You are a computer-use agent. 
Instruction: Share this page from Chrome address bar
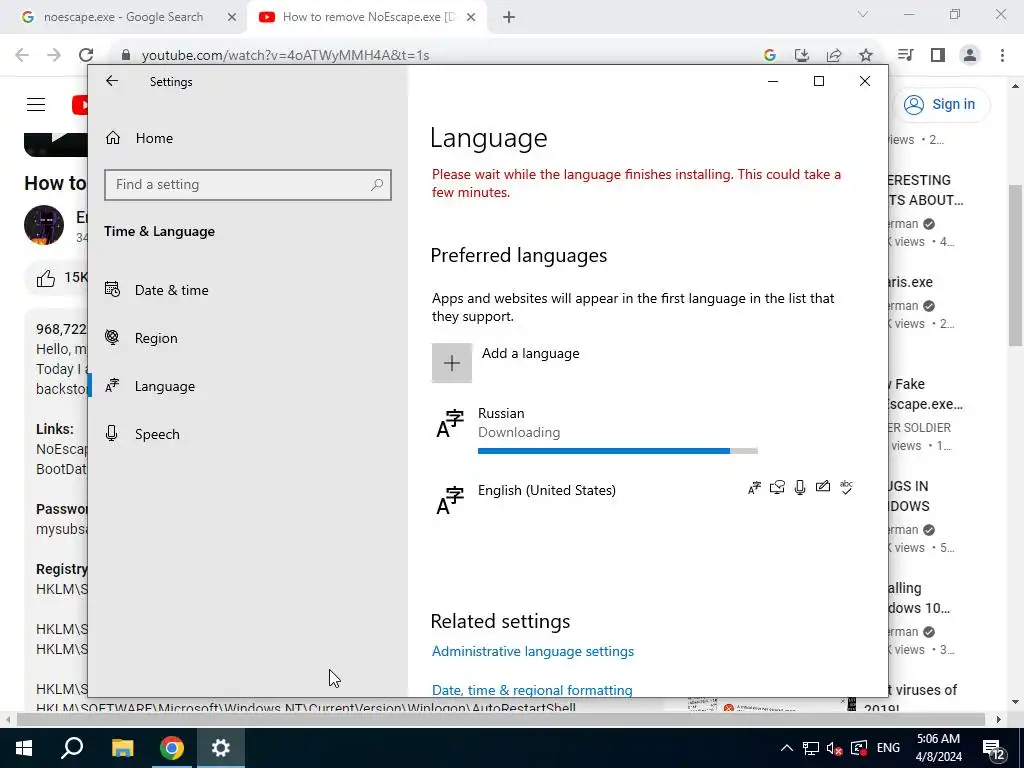coord(834,56)
